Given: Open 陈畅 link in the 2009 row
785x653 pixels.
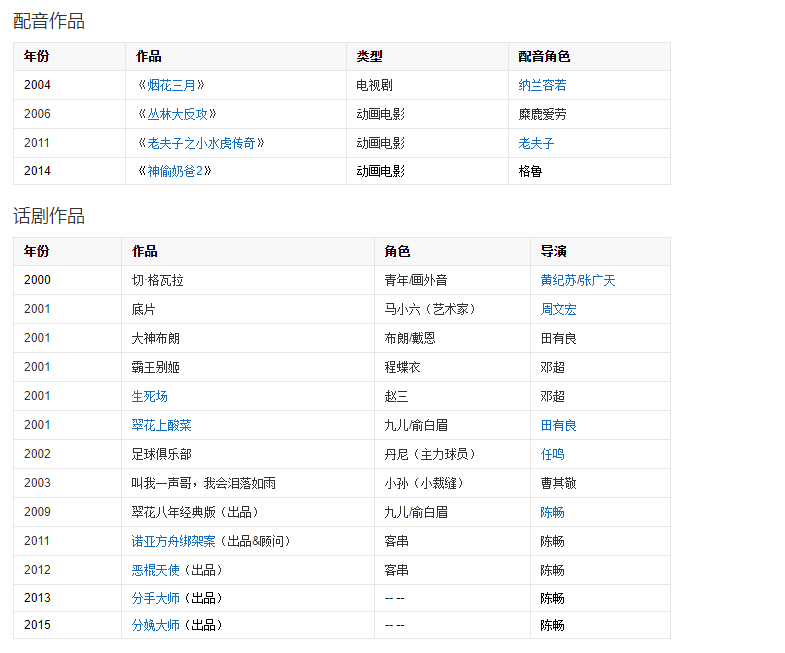Looking at the screenshot, I should point(552,512).
